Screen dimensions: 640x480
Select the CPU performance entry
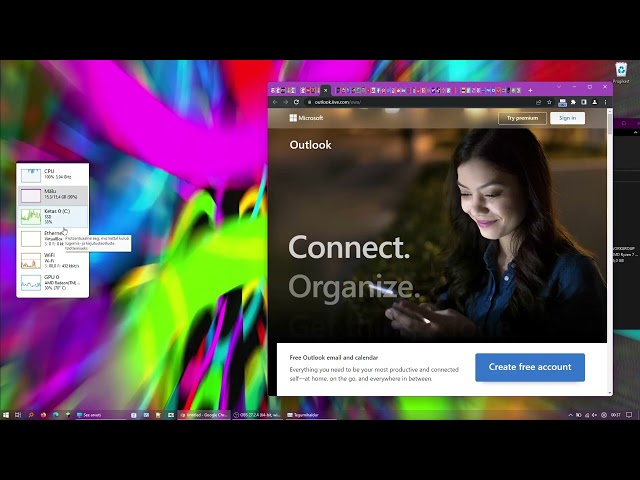tap(53, 175)
